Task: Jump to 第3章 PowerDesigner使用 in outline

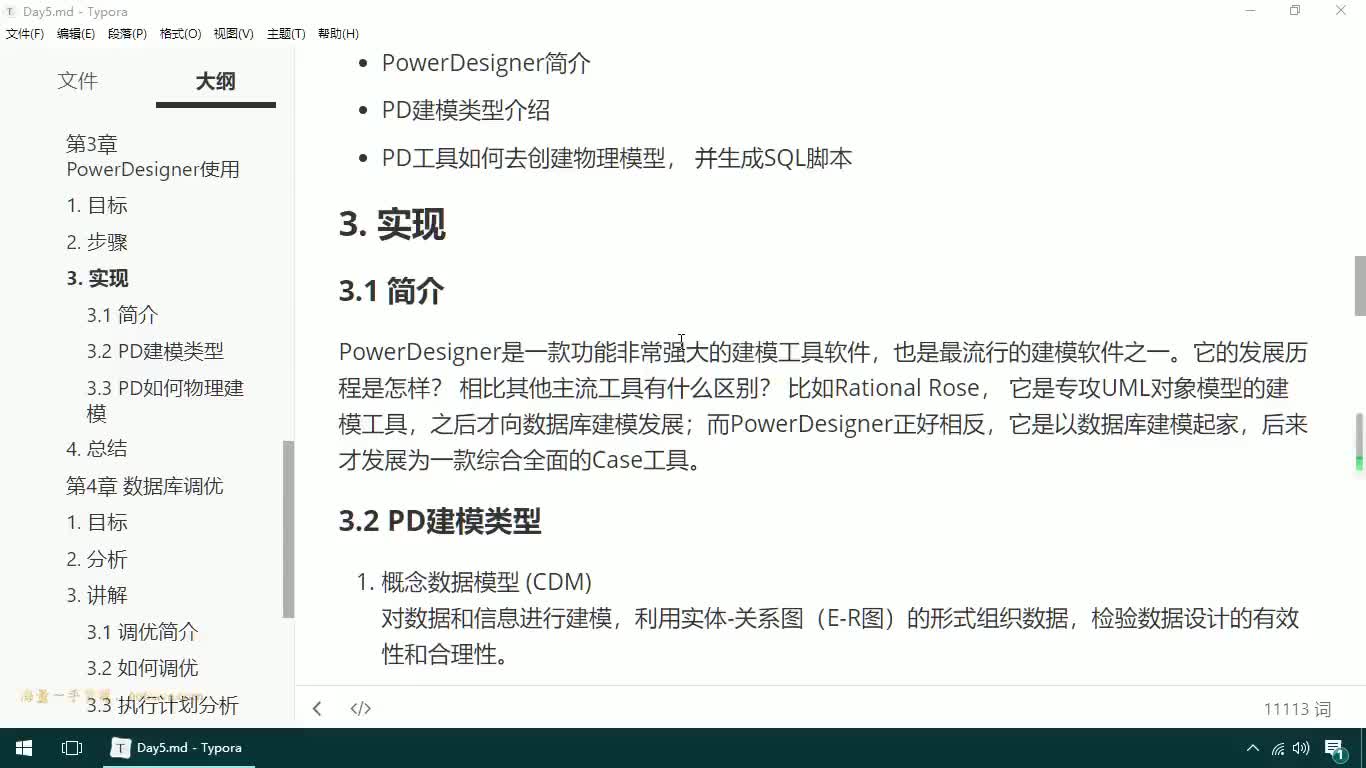Action: [153, 157]
